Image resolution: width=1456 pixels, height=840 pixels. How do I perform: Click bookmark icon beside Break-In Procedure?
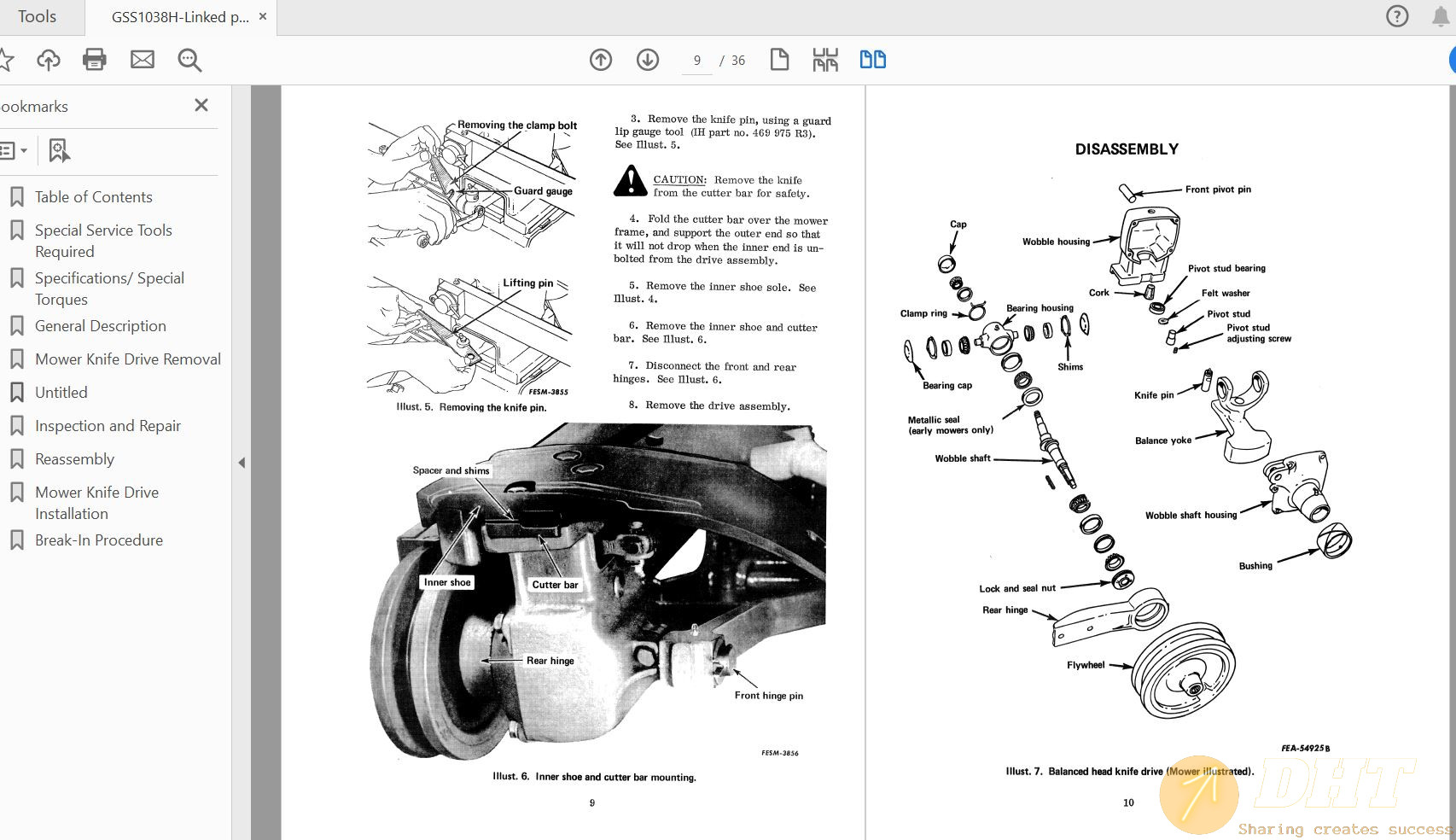[x=16, y=540]
